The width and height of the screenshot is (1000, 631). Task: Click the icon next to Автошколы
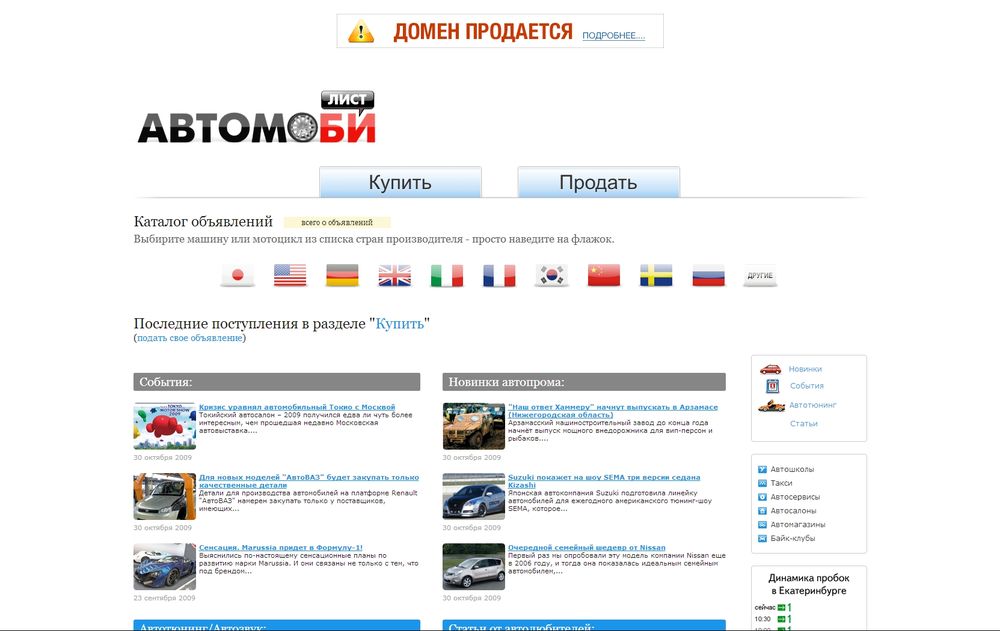762,470
